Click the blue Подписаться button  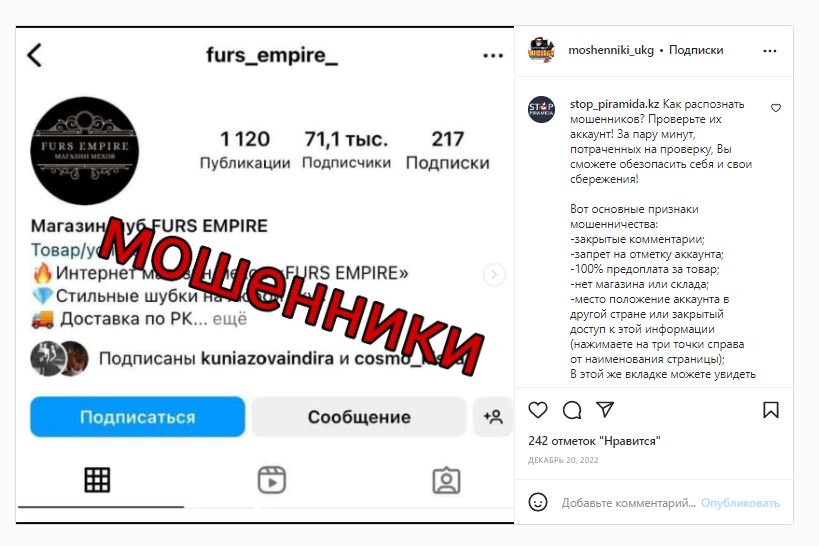point(137,417)
